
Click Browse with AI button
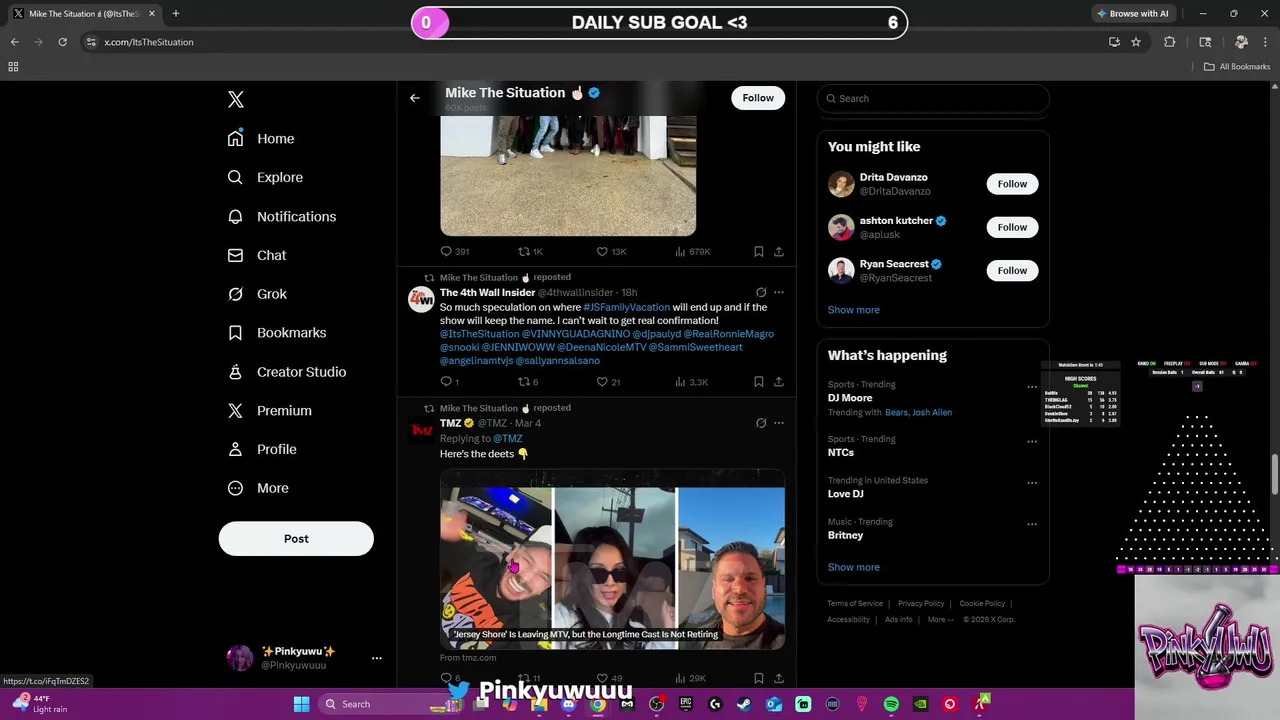point(1132,14)
